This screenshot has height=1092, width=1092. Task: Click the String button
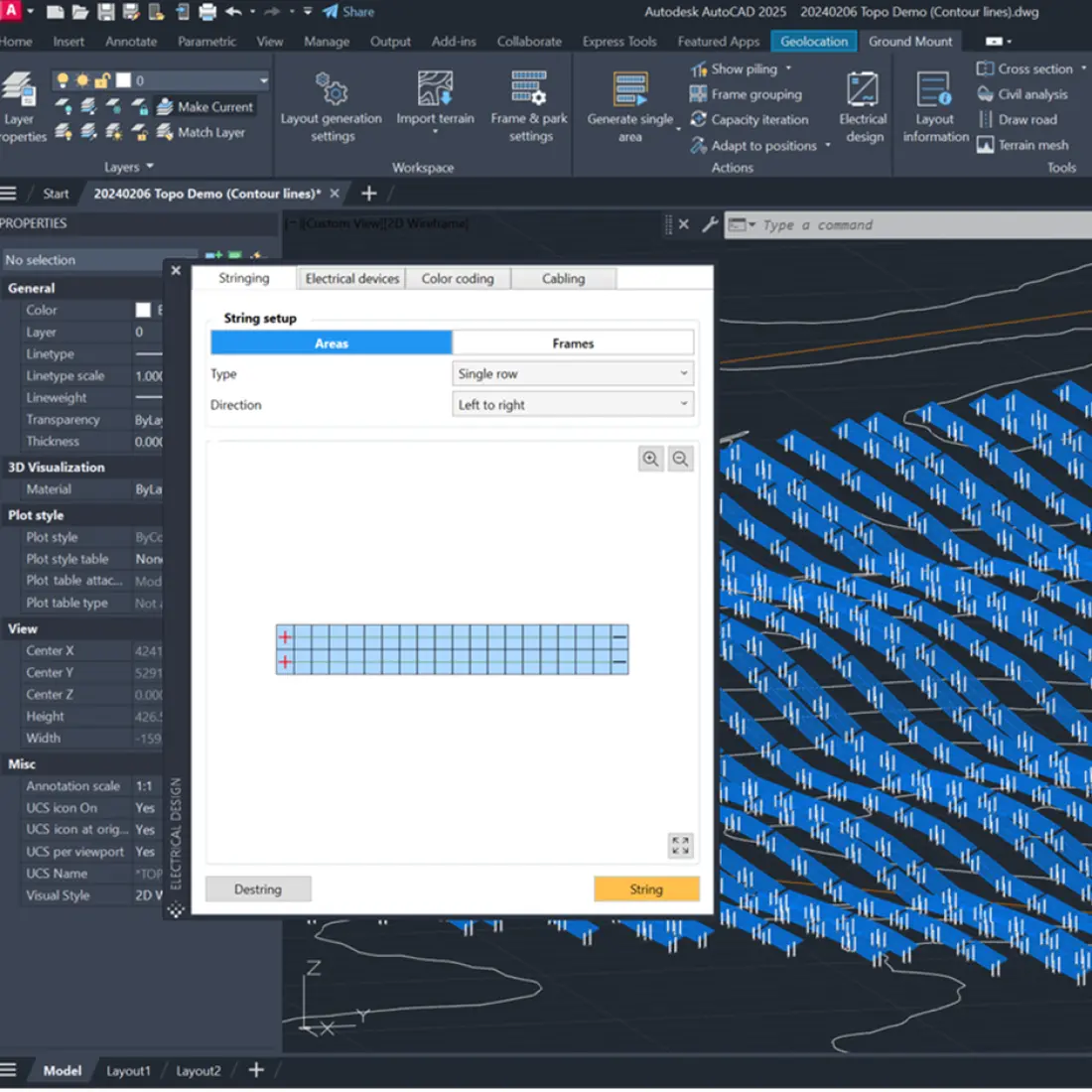646,888
